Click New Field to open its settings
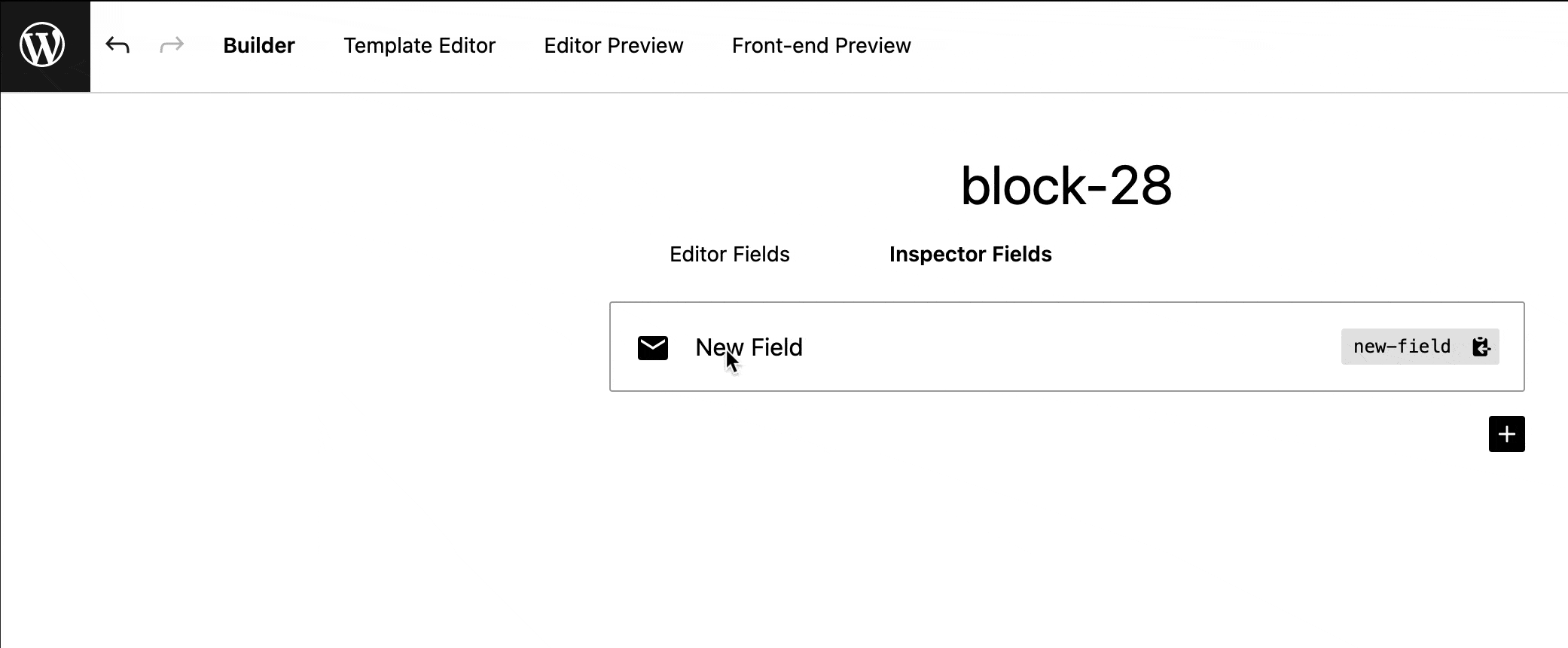The height and width of the screenshot is (648, 1568). coord(749,347)
